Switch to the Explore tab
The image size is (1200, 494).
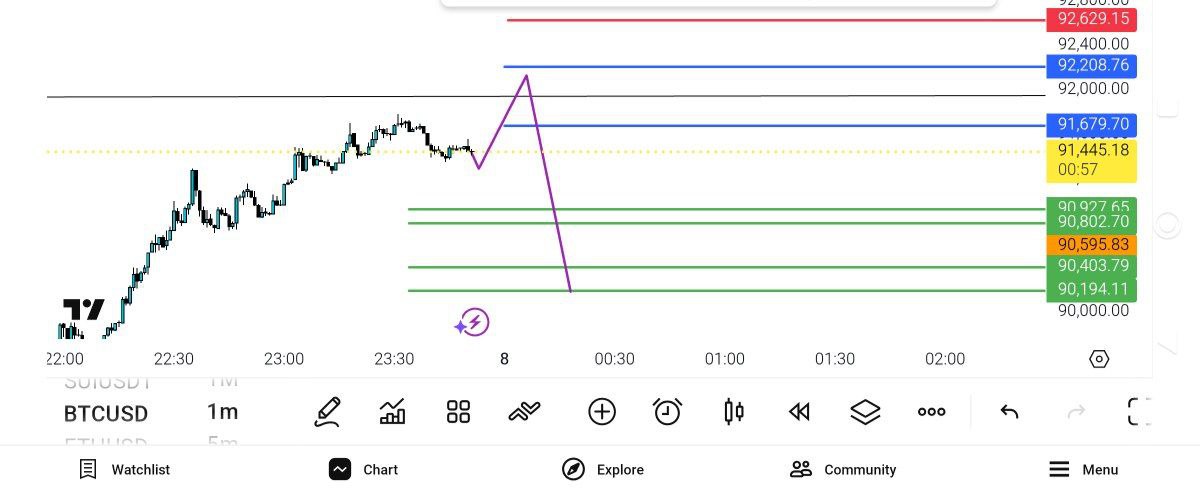point(602,469)
